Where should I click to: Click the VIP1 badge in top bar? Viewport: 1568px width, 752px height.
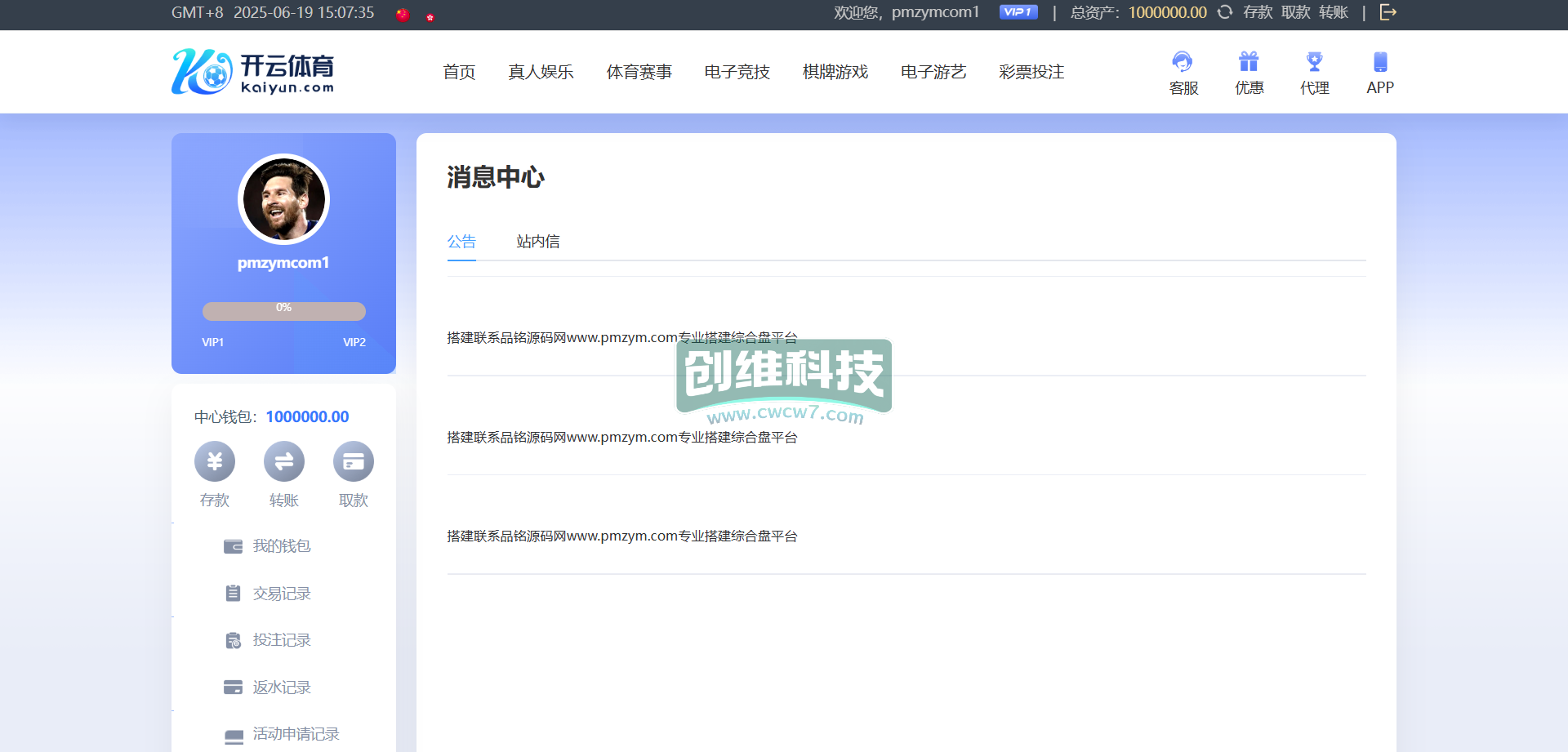coord(1018,12)
